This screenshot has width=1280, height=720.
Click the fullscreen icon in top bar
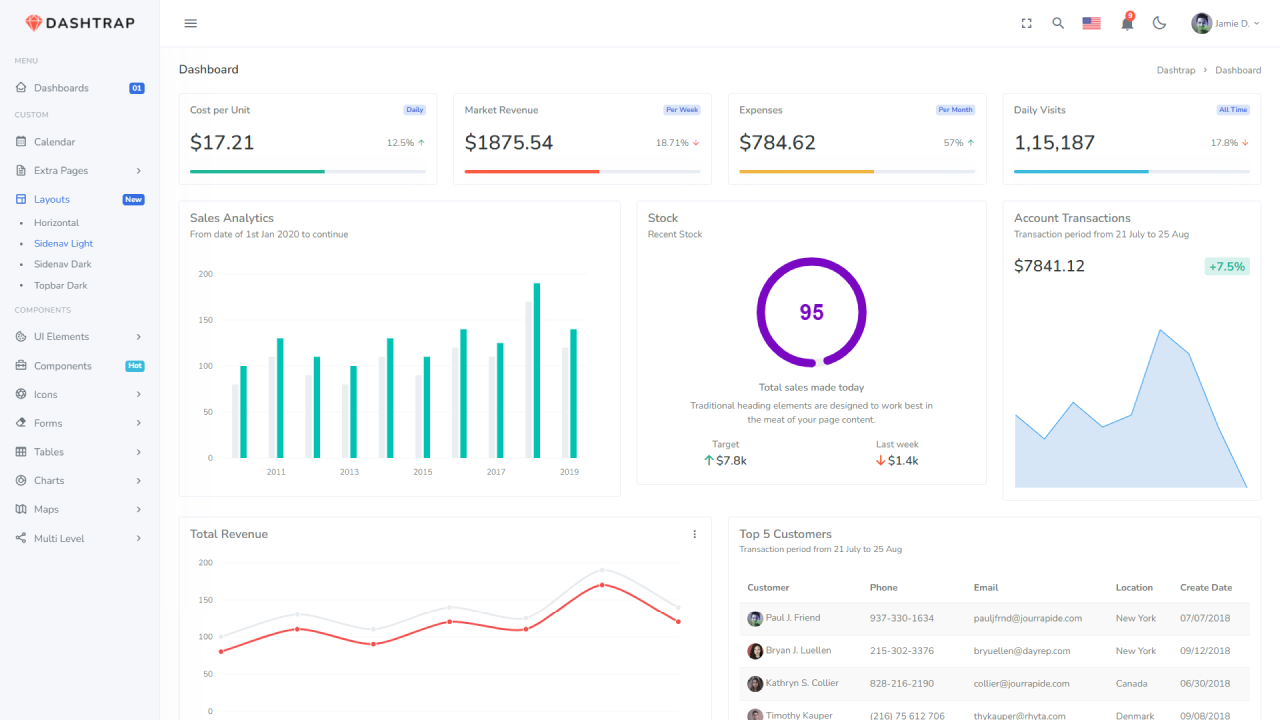pyautogui.click(x=1026, y=23)
